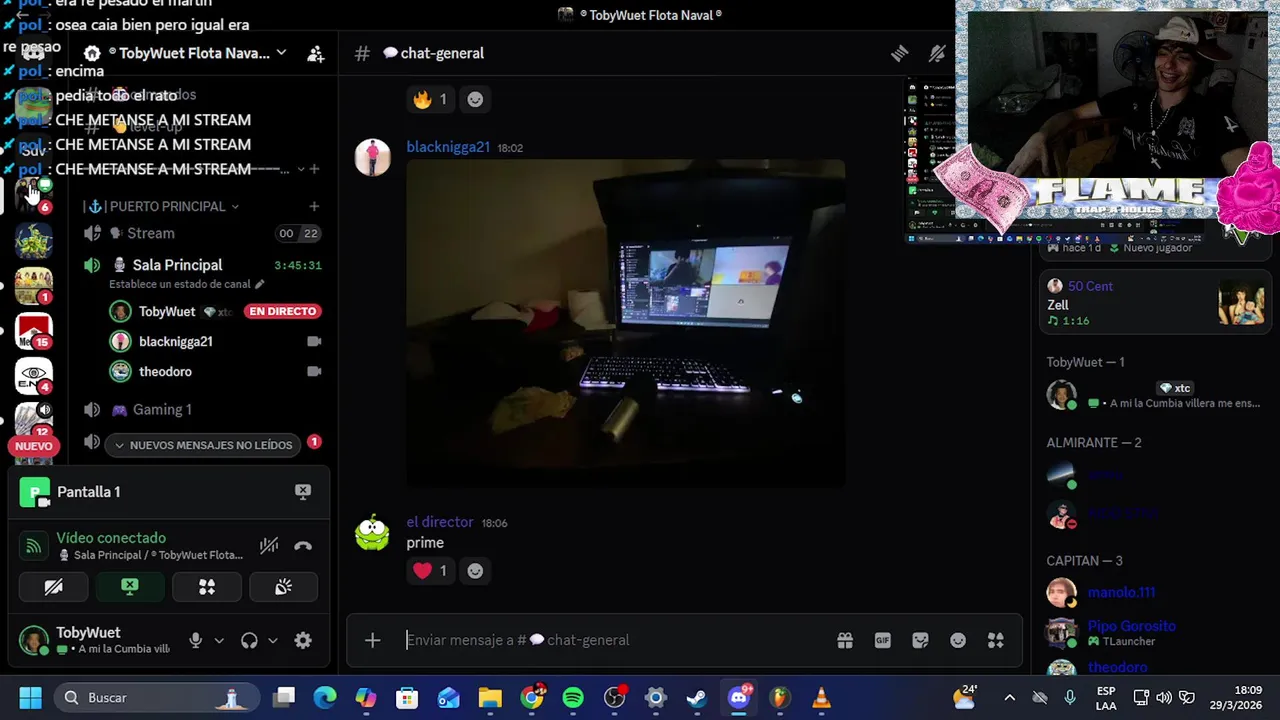Click the heart reaction under 'prime'
The width and height of the screenshot is (1280, 720).
(430, 571)
